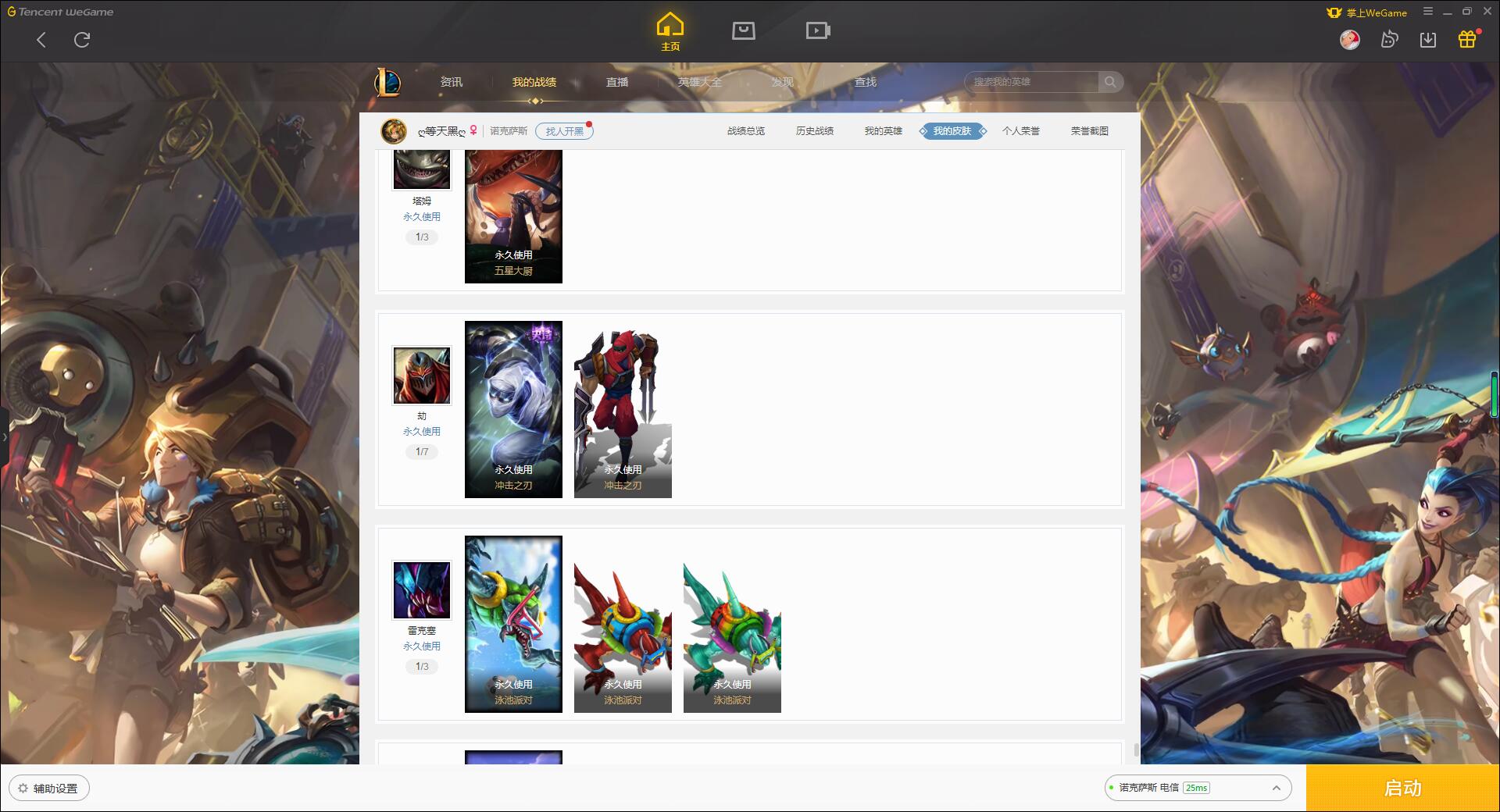This screenshot has width=1500, height=812.
Task: Click the 诺克萨斯 server label by name
Action: coord(509,131)
